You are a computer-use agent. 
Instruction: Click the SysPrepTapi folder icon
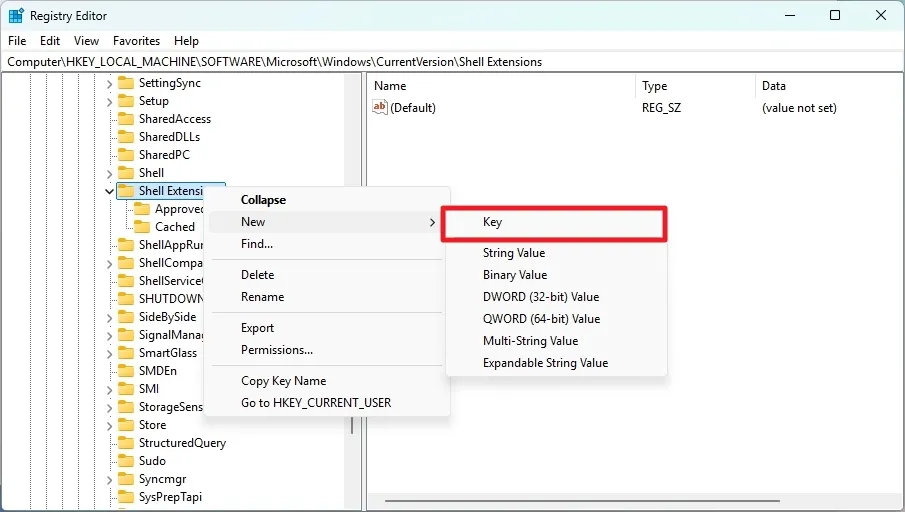coord(126,497)
